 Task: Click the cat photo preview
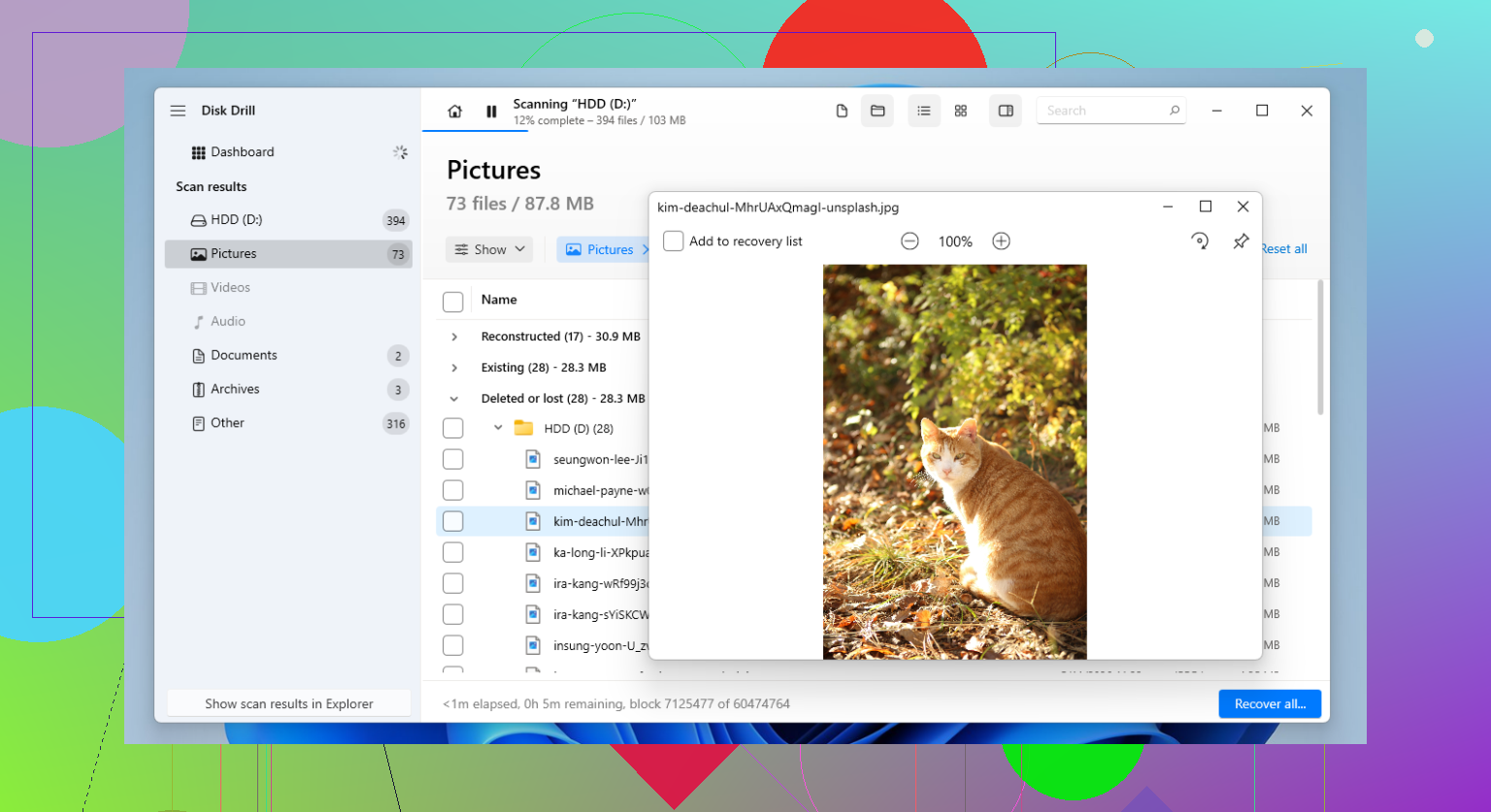coord(955,462)
